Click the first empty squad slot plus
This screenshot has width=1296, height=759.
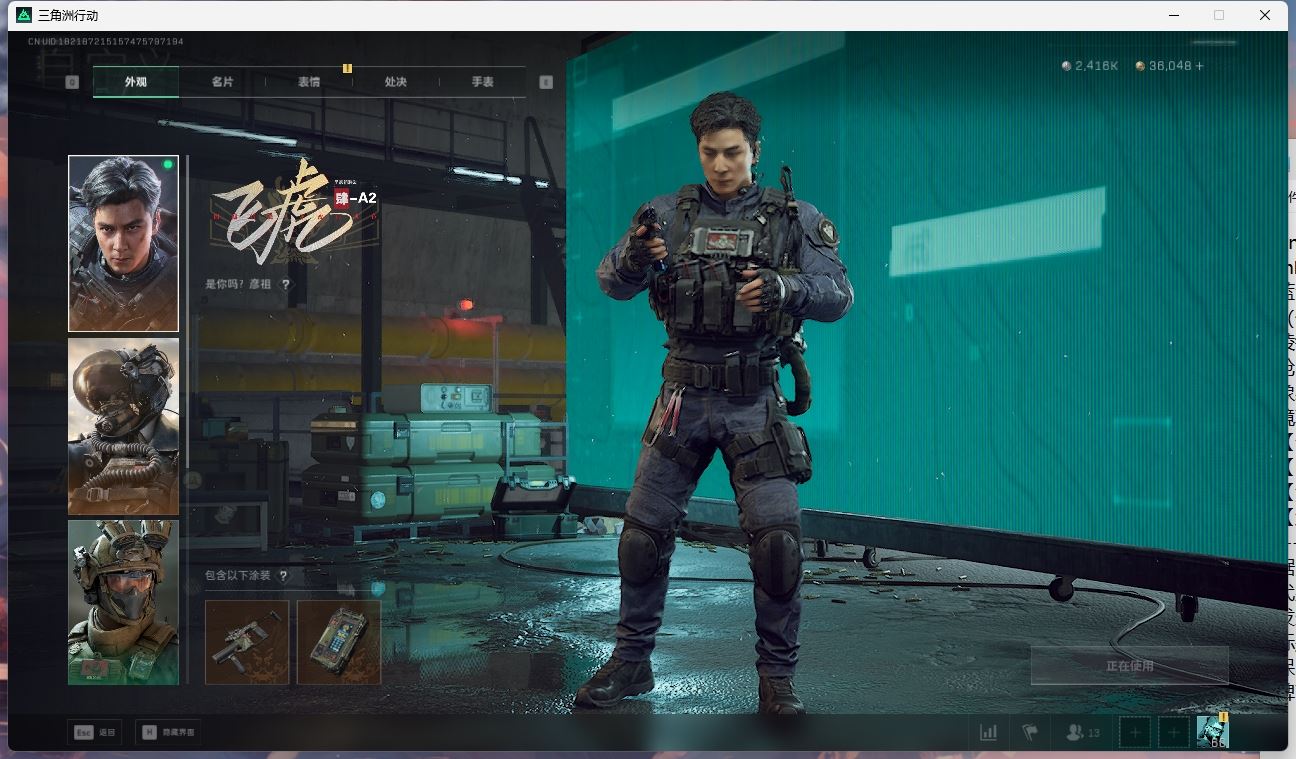pyautogui.click(x=1134, y=733)
